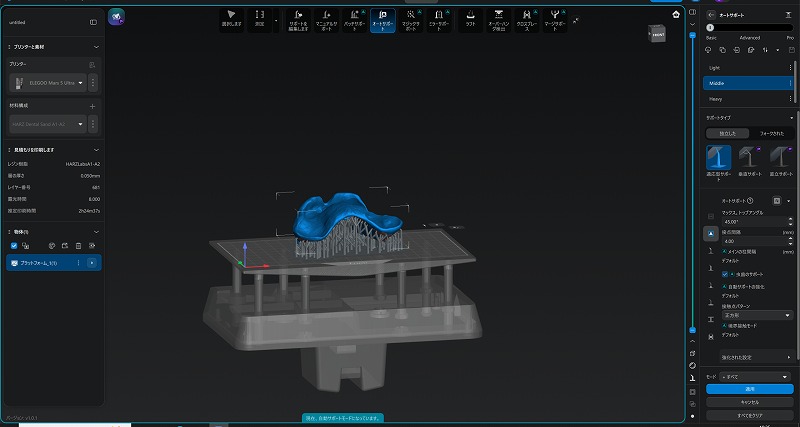Open the マジックサポート tool
Viewport: 800px width, 427px height.
coord(411,20)
